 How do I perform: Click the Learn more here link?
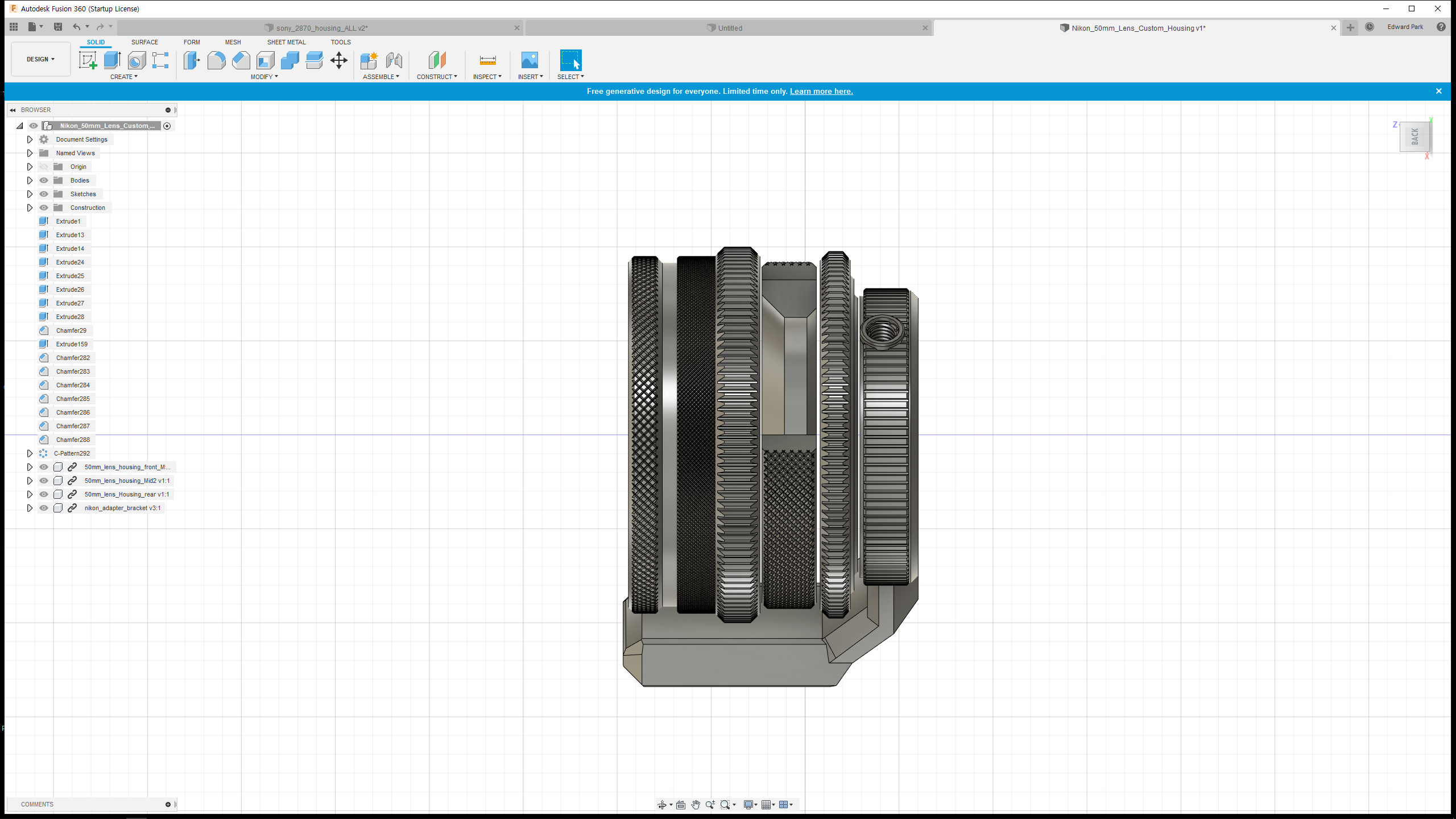point(821,91)
